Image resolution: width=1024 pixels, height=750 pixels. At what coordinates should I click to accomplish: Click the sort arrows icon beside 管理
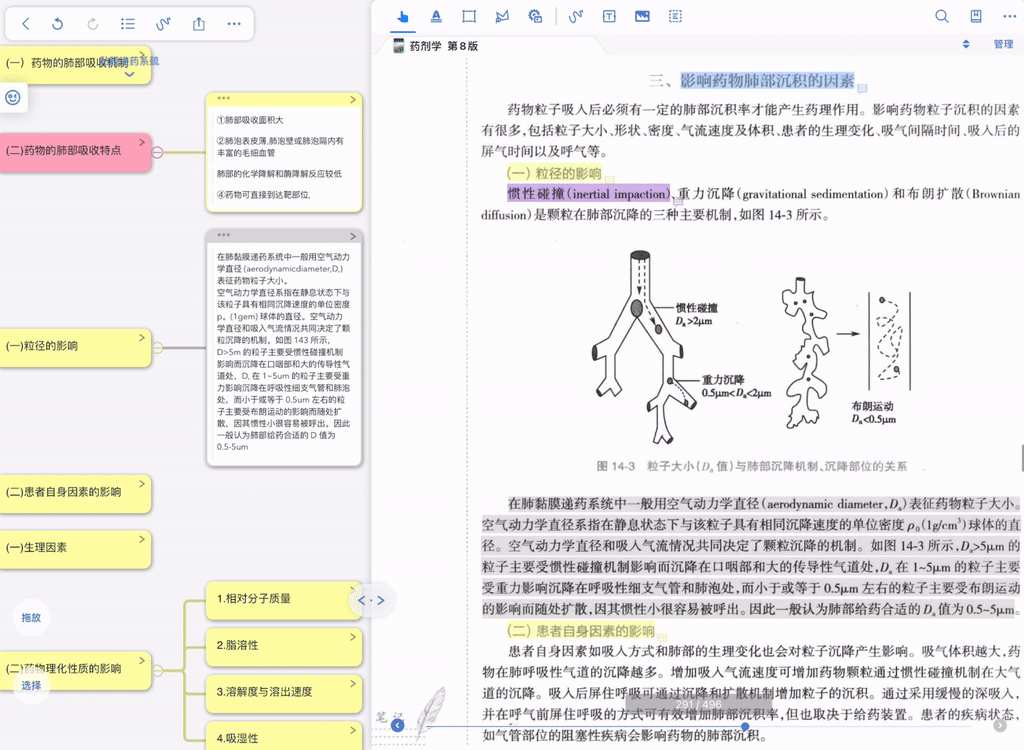[966, 44]
